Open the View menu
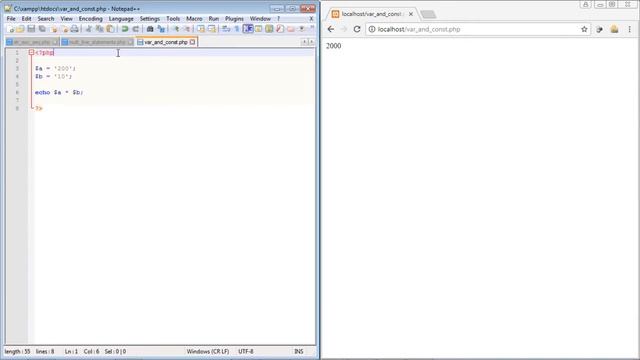Screen dimensions: 640x360 67,19
